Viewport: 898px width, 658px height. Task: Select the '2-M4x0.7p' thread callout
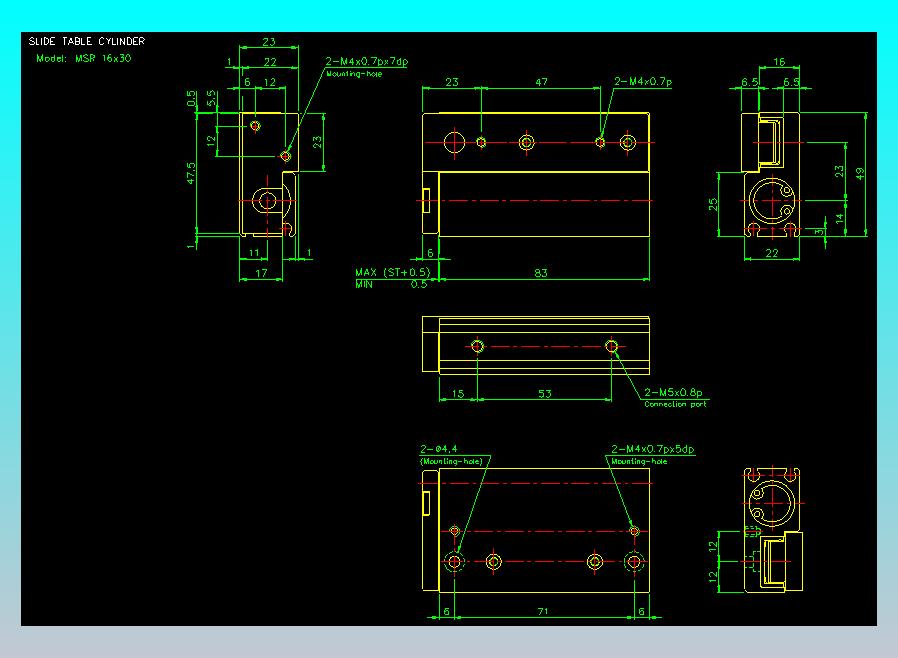pos(643,81)
